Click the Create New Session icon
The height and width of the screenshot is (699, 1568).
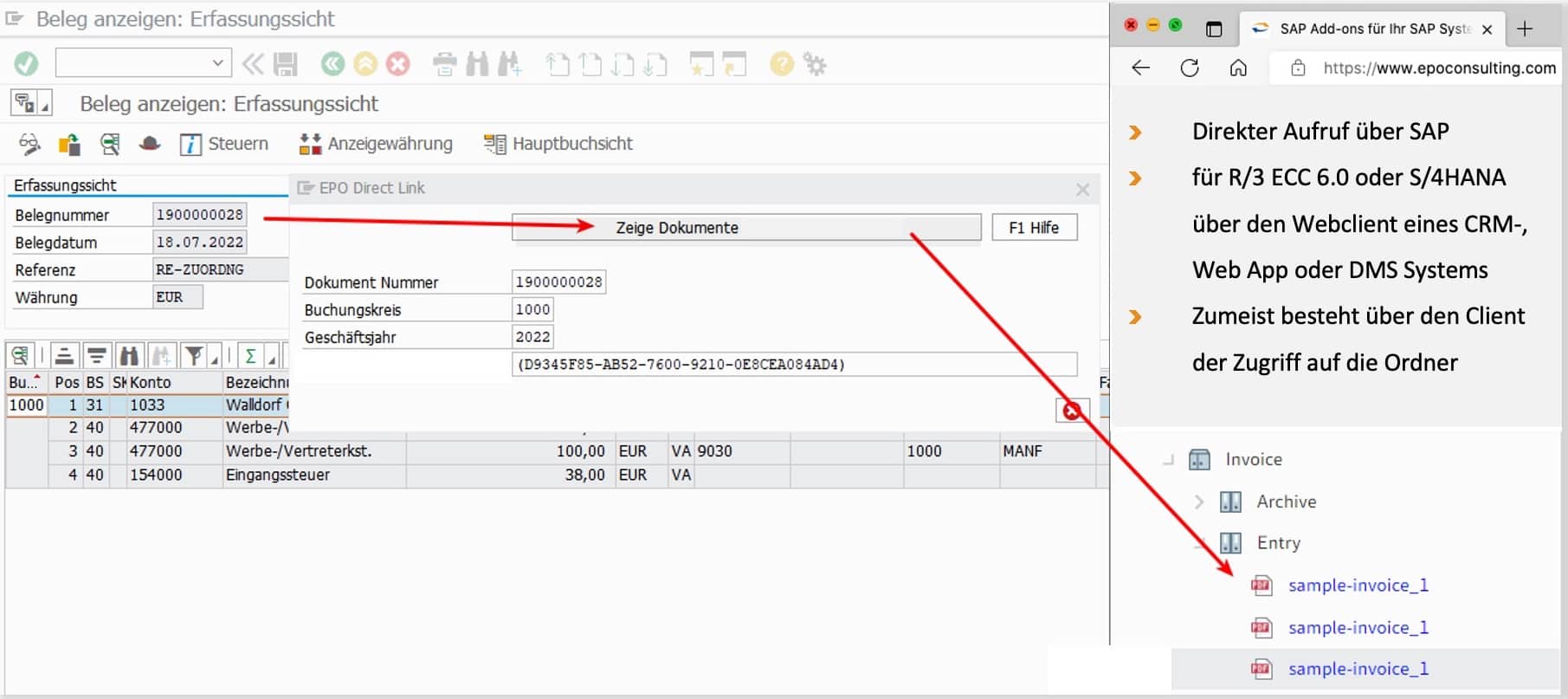[701, 64]
